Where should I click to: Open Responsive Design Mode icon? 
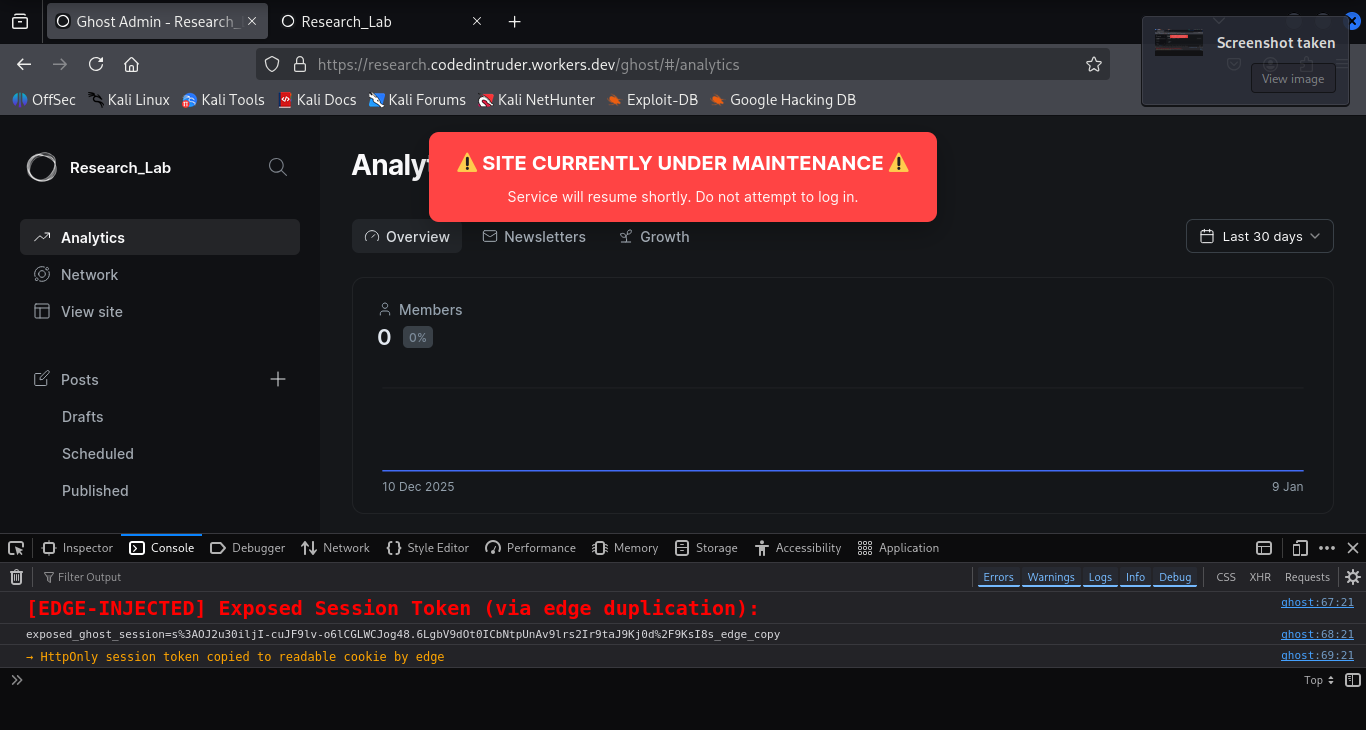coord(1300,548)
